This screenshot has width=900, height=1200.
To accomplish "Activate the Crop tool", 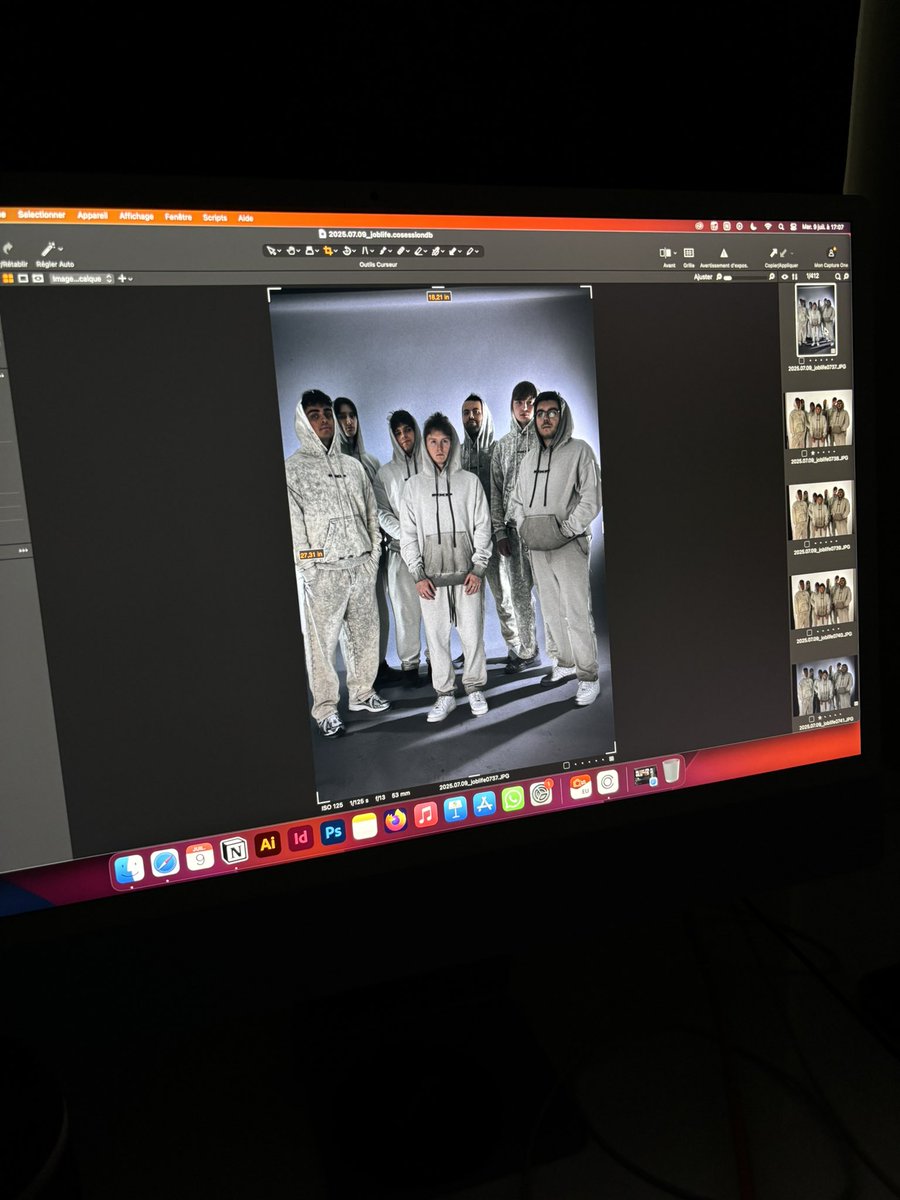I will click(x=328, y=250).
